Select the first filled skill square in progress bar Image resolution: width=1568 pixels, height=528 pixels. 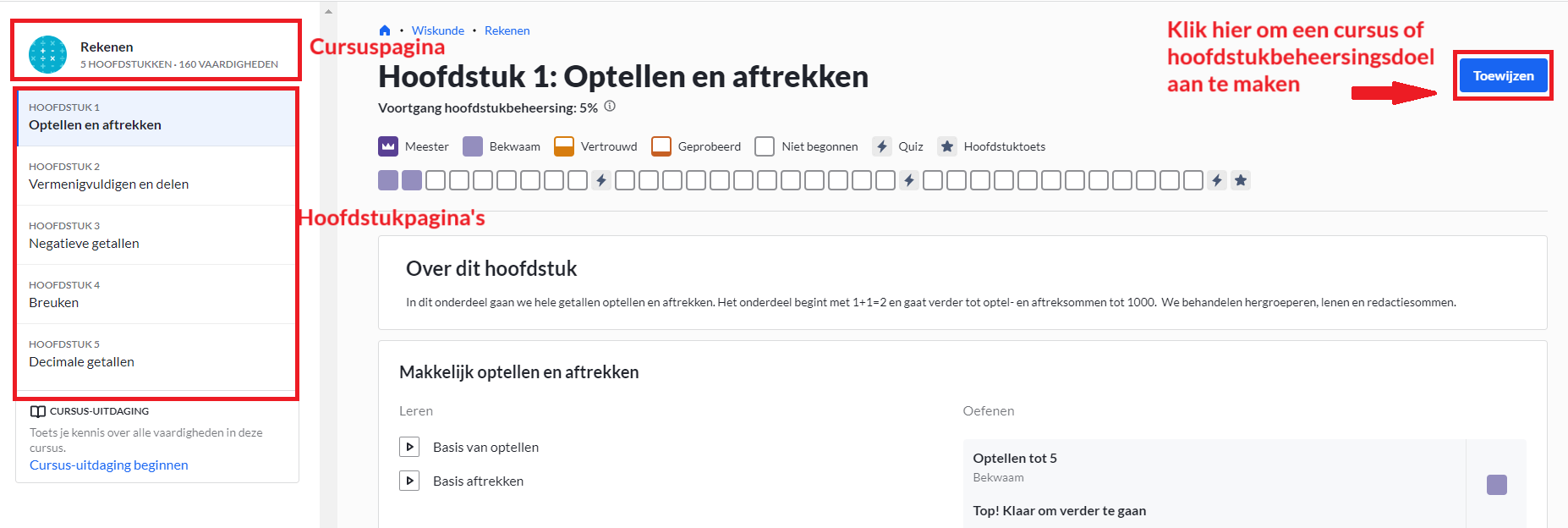[x=388, y=180]
